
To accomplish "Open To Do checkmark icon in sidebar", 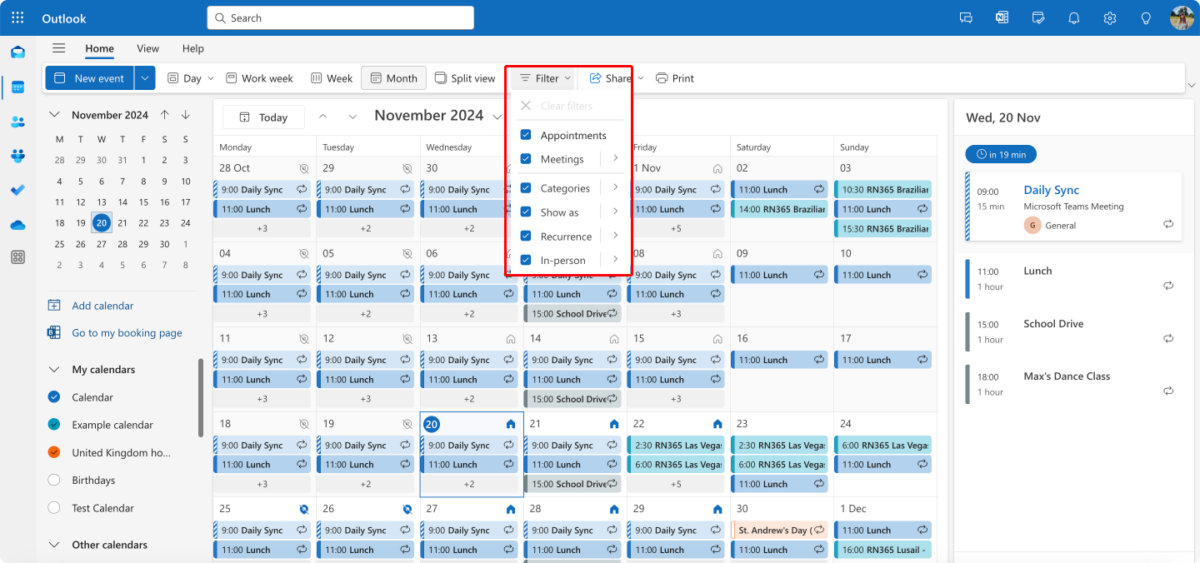I will tap(18, 189).
